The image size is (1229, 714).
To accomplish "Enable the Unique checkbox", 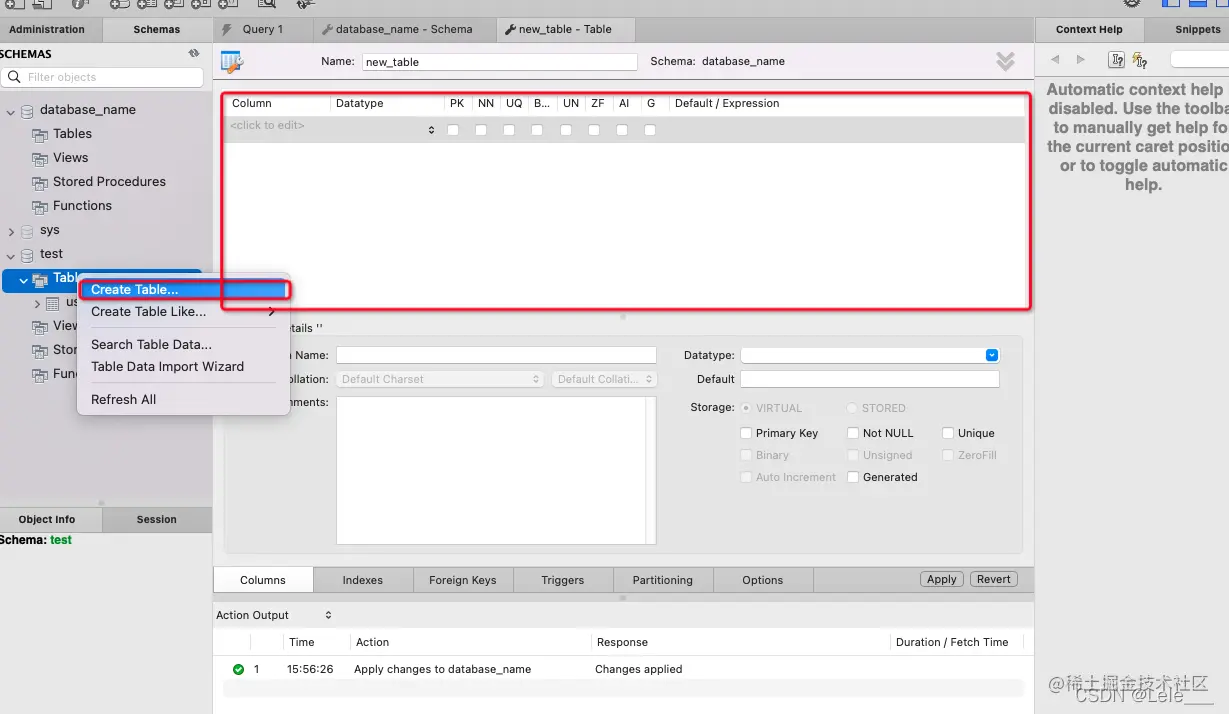I will point(948,433).
